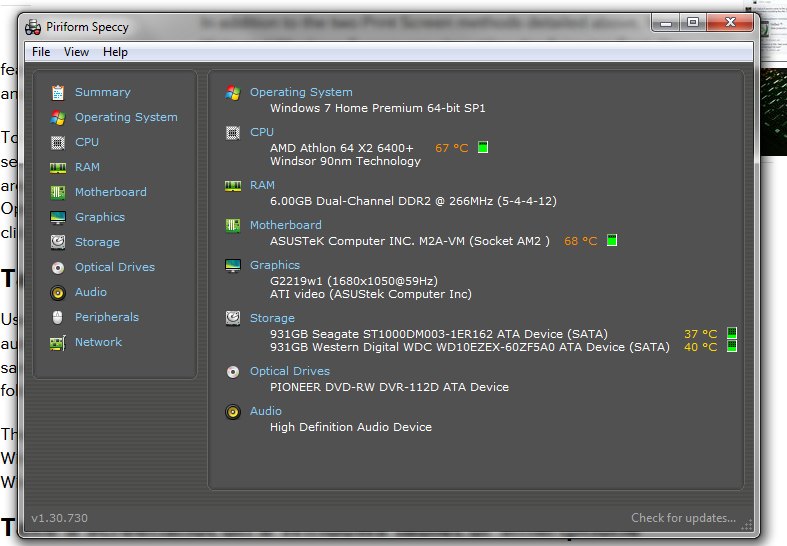Click Windows flag icon in summary pane
Screen dimensions: 787x546
pyautogui.click(x=233, y=92)
